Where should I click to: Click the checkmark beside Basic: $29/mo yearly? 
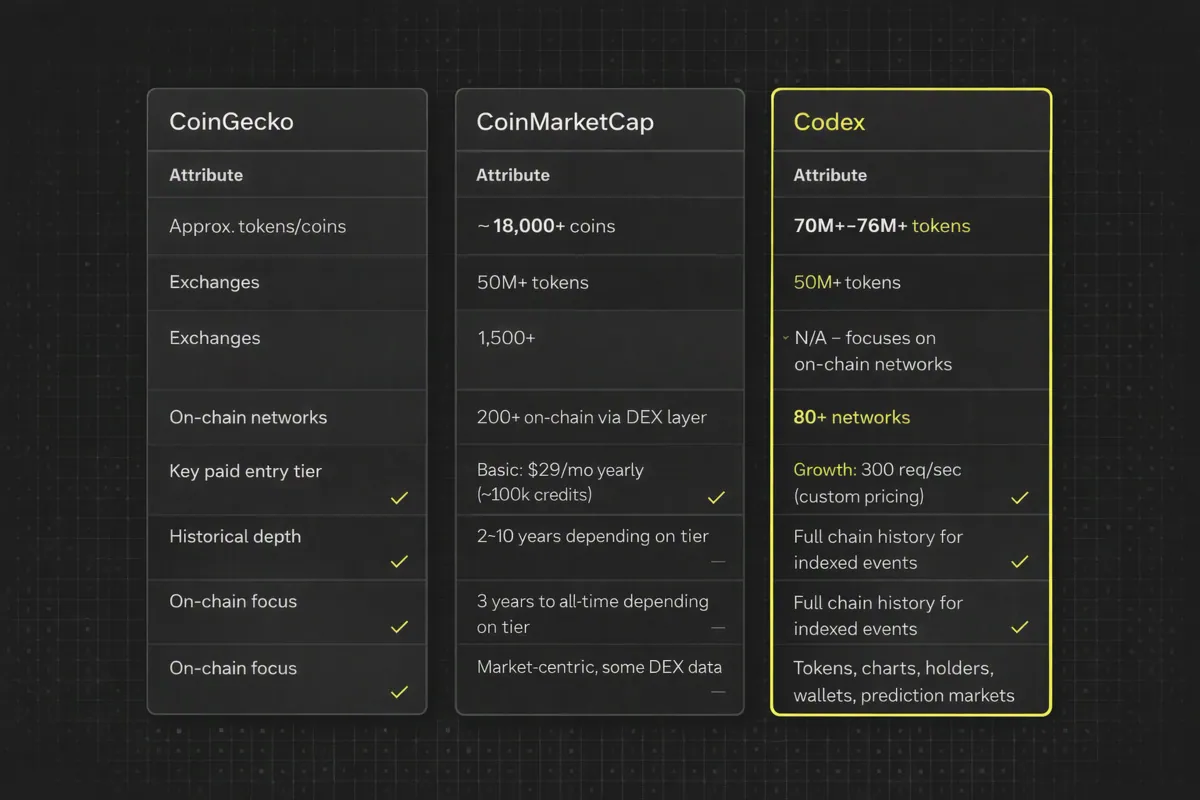[x=716, y=497]
